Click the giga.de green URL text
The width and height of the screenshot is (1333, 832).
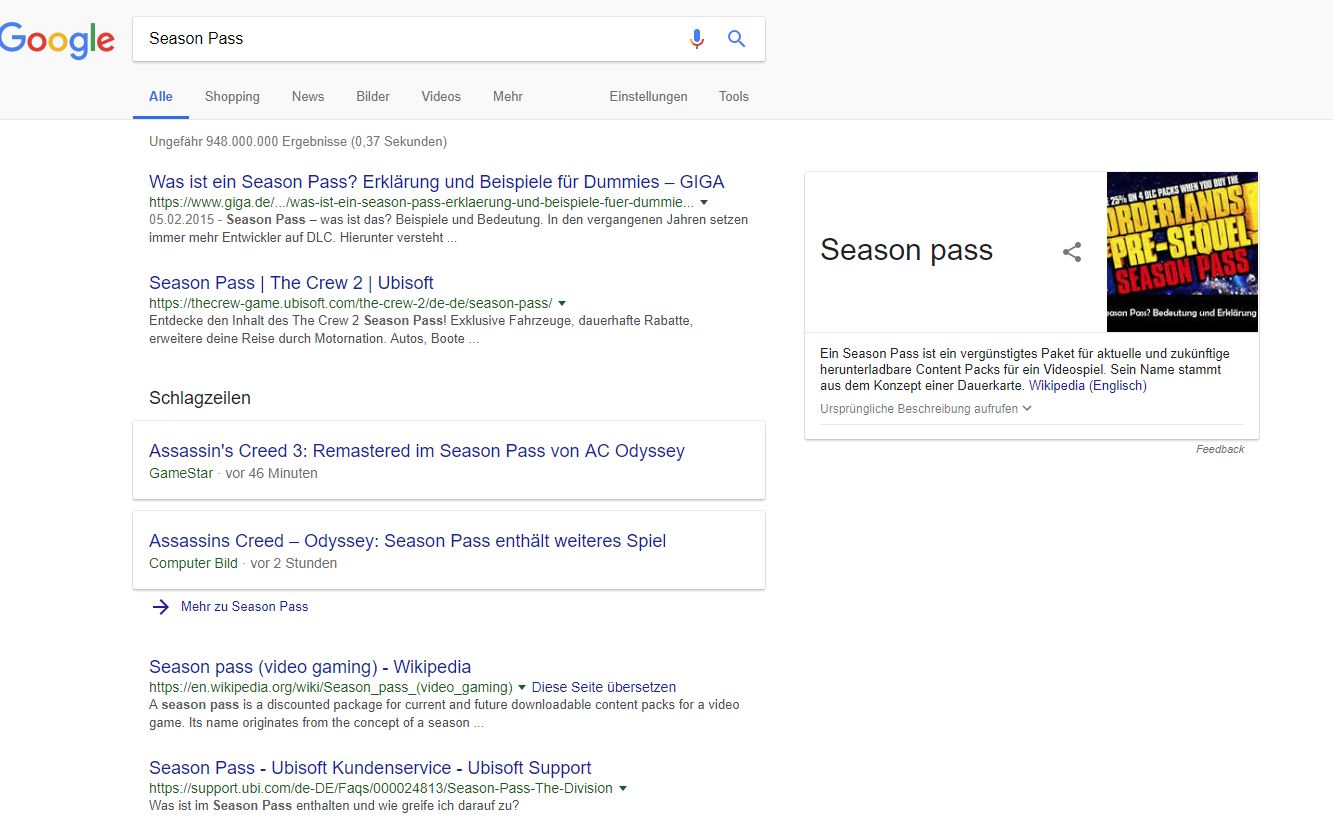421,202
